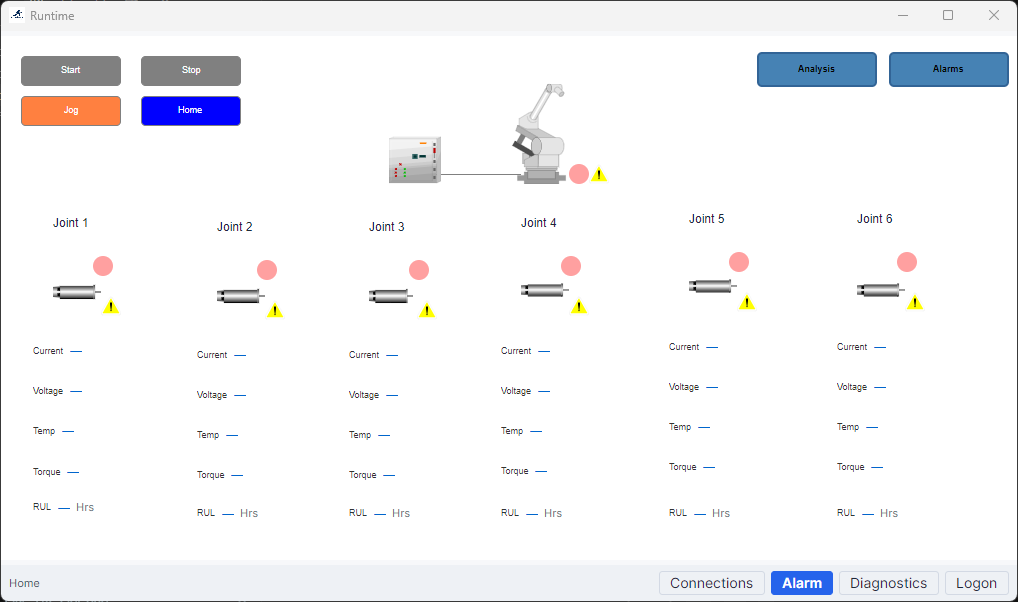Open the Logon tab
The image size is (1018, 602).
(x=976, y=583)
